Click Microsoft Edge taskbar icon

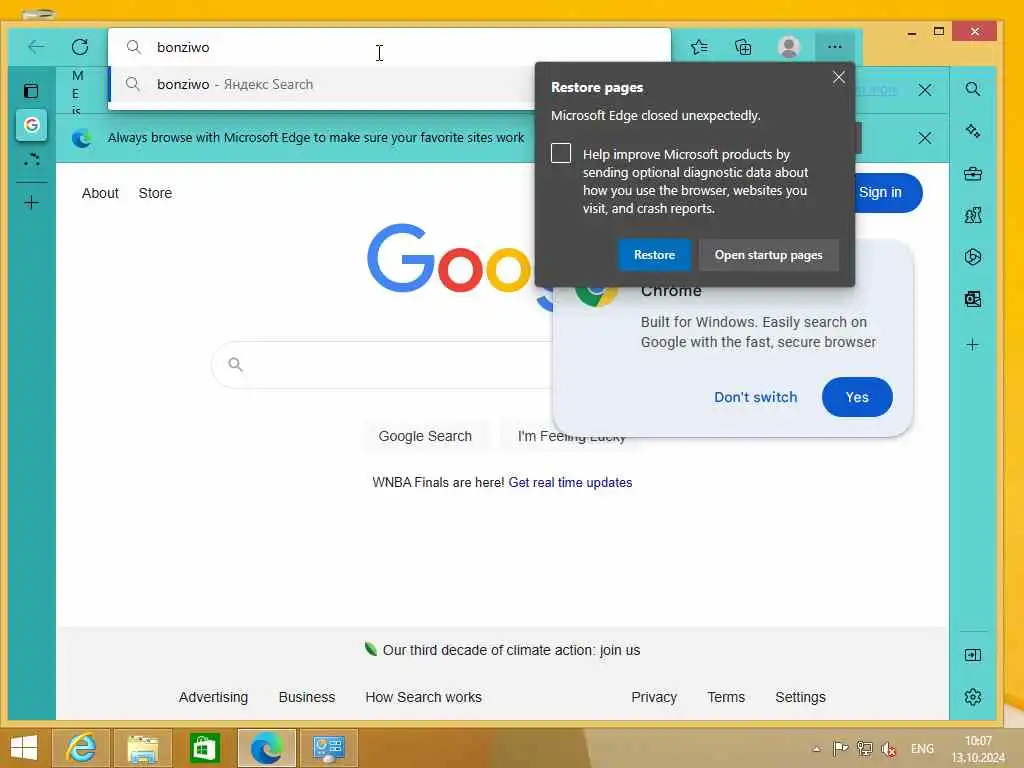pos(266,748)
